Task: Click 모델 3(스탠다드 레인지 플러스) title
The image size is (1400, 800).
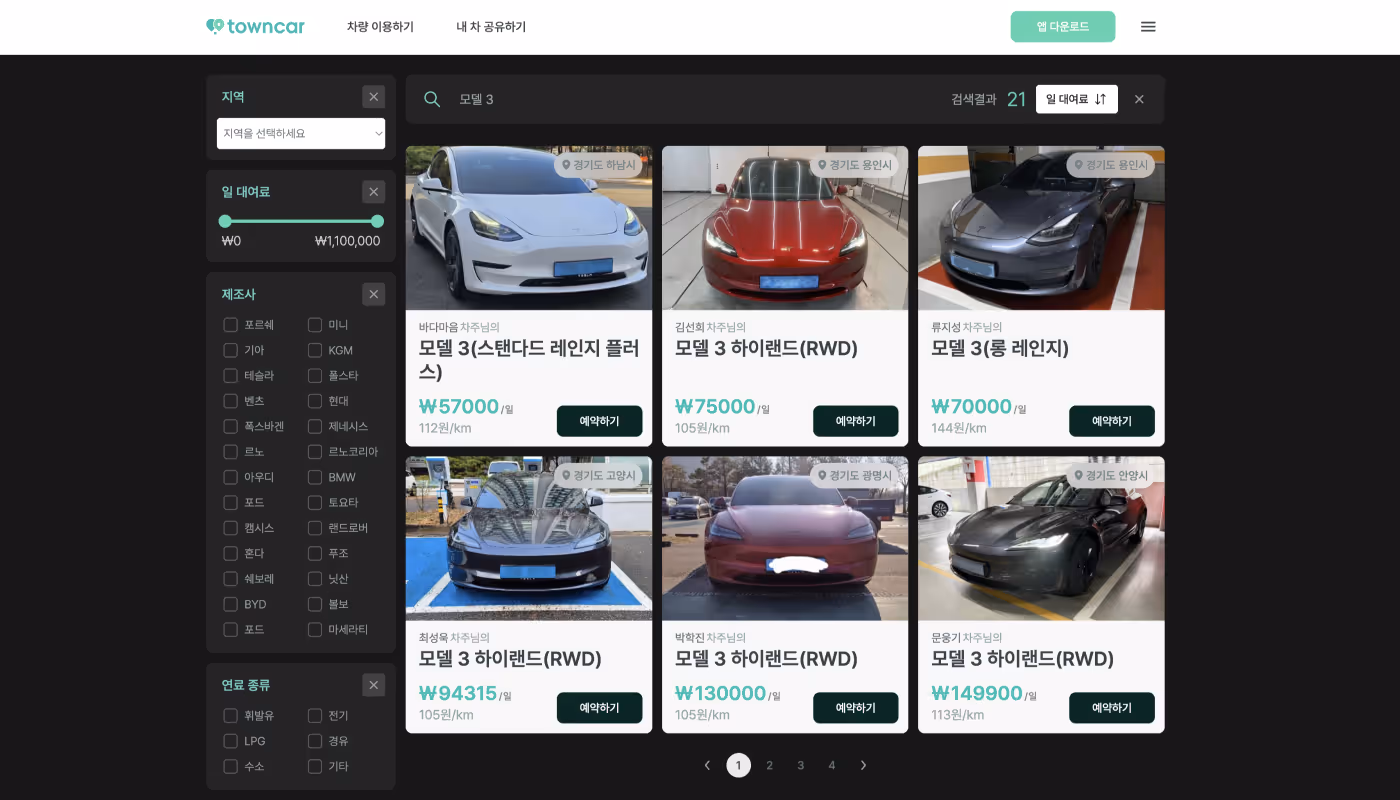Action: (x=529, y=360)
